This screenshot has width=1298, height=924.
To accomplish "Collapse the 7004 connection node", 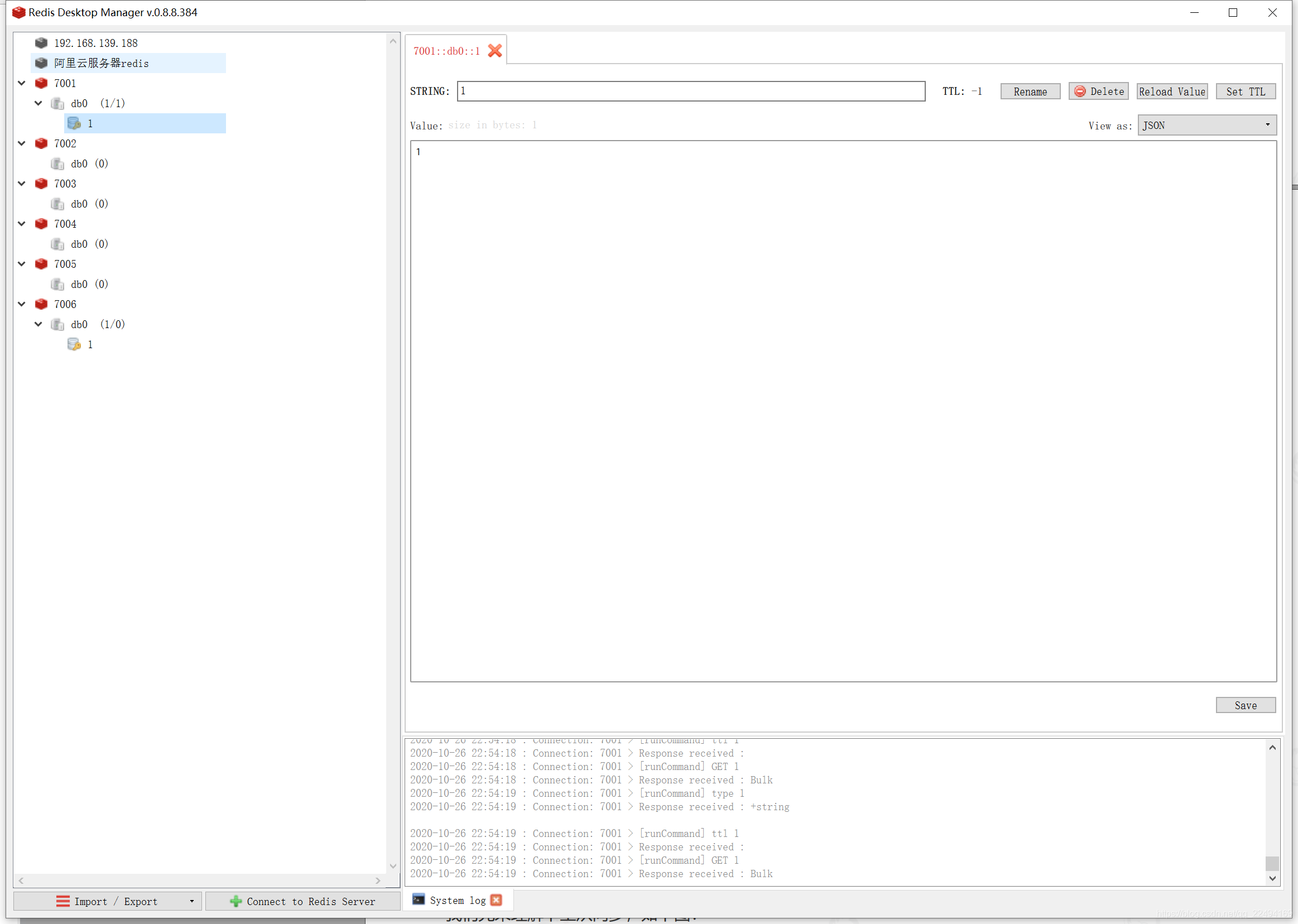I will 22,224.
